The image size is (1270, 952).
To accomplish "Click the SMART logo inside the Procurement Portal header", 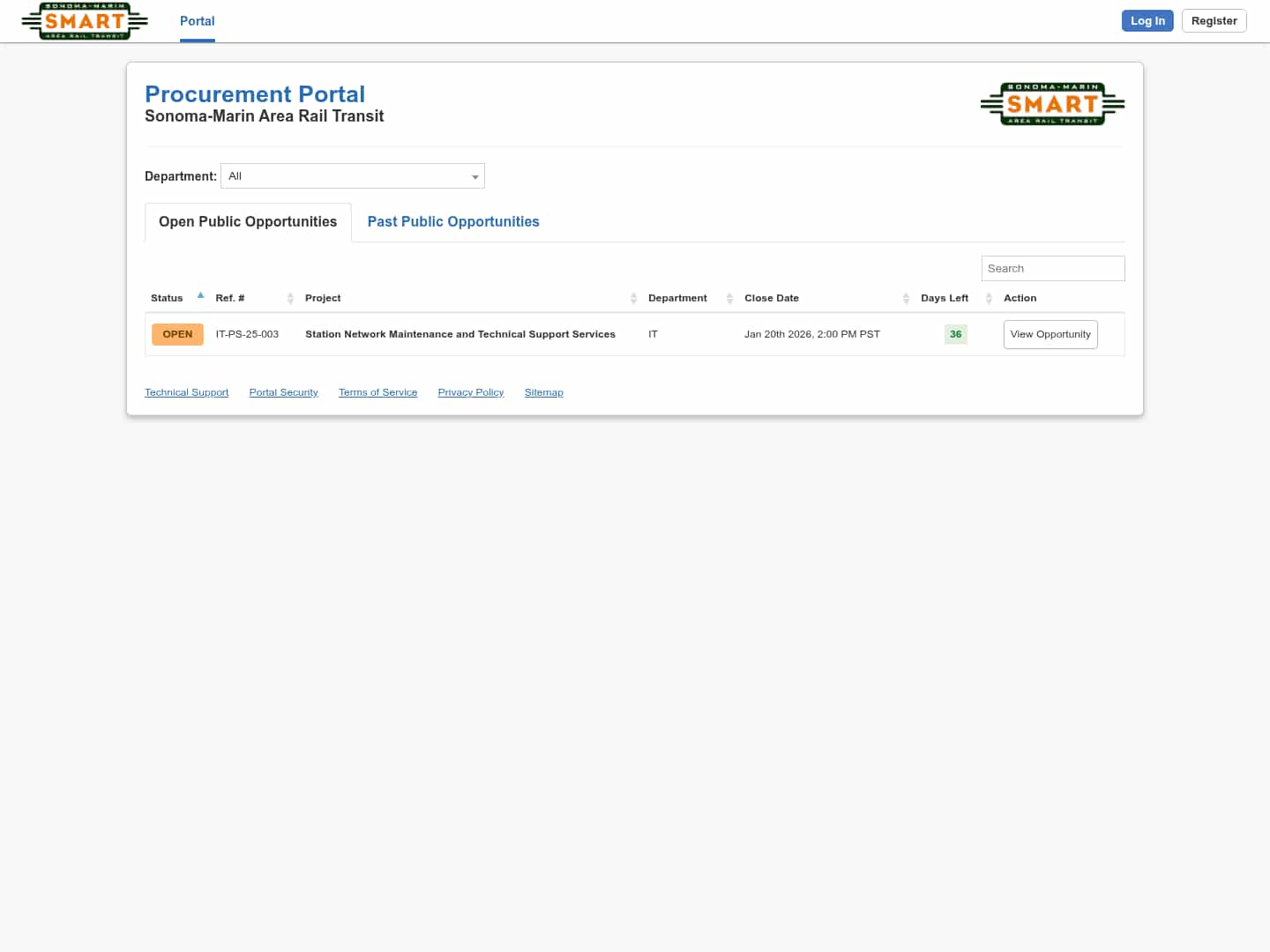I will (1052, 104).
